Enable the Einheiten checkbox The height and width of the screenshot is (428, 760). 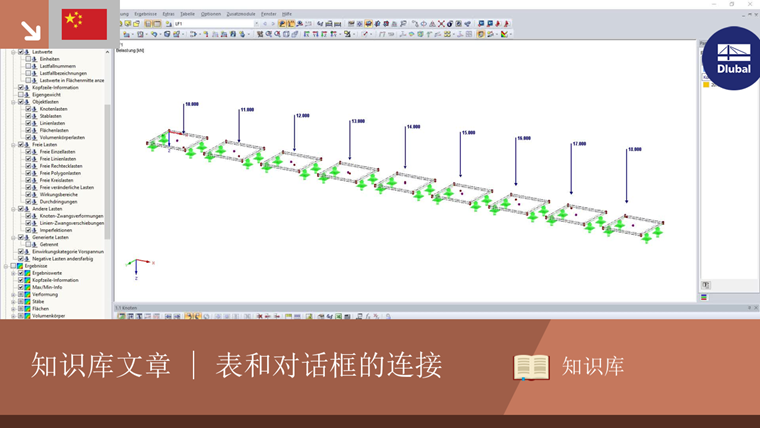[28, 59]
